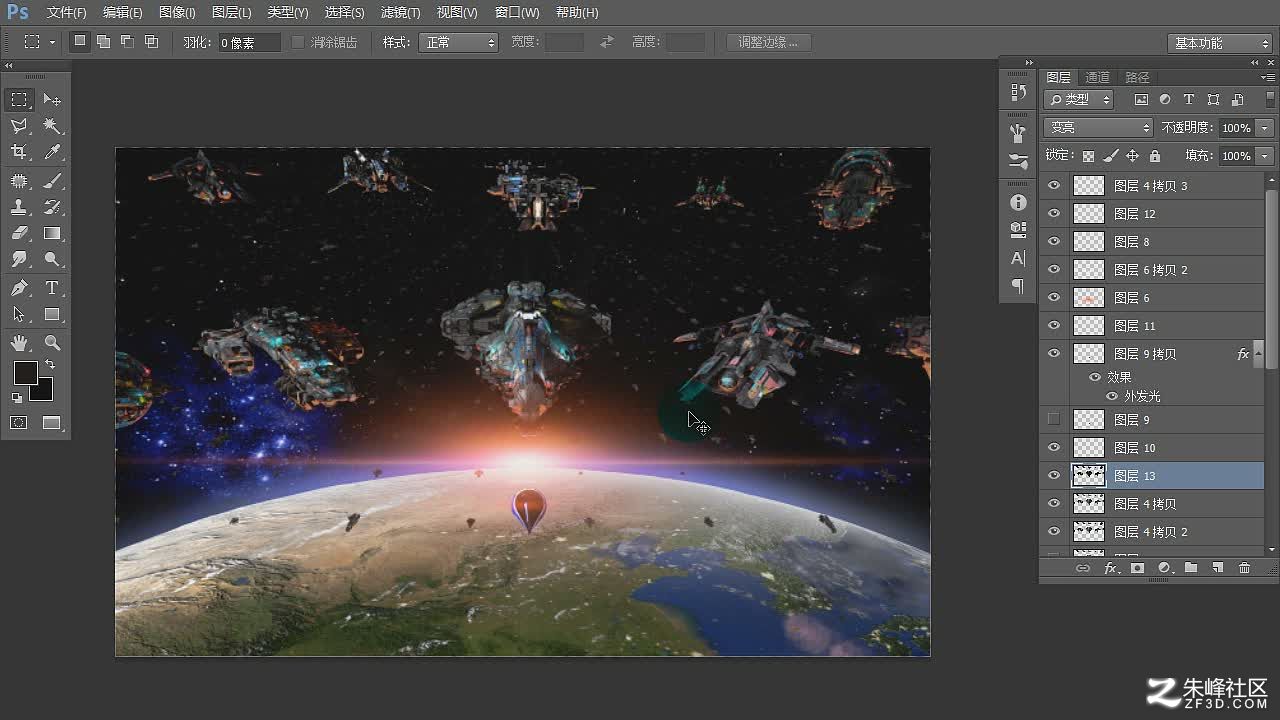
Task: Choose the Polygonal Lasso tool
Action: click(19, 126)
